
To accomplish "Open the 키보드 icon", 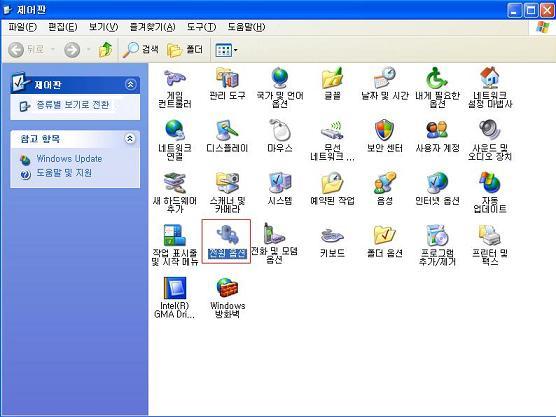I will pos(332,235).
